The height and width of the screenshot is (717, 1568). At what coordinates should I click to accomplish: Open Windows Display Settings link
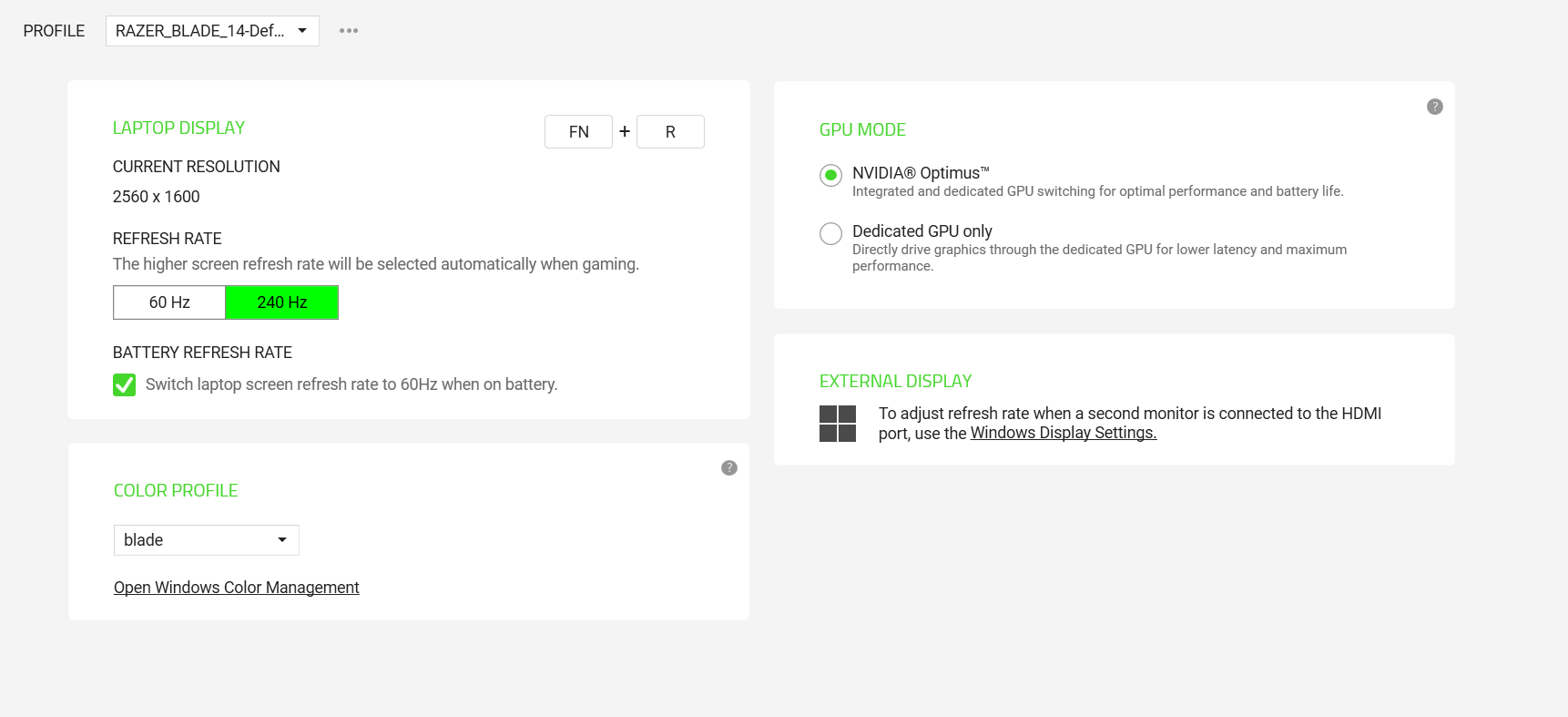[1063, 433]
